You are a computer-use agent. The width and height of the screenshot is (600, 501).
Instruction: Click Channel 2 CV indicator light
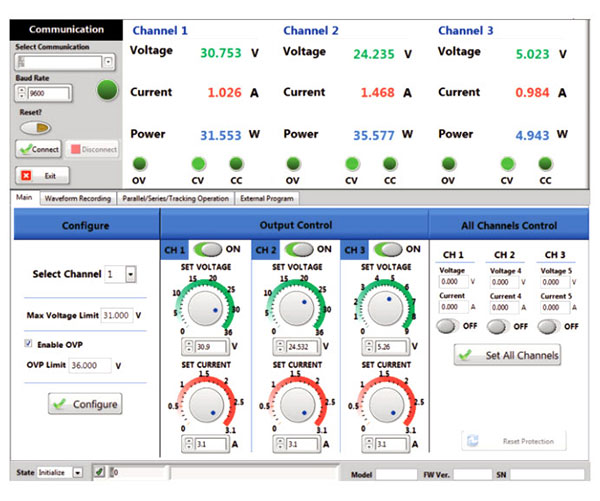click(352, 164)
